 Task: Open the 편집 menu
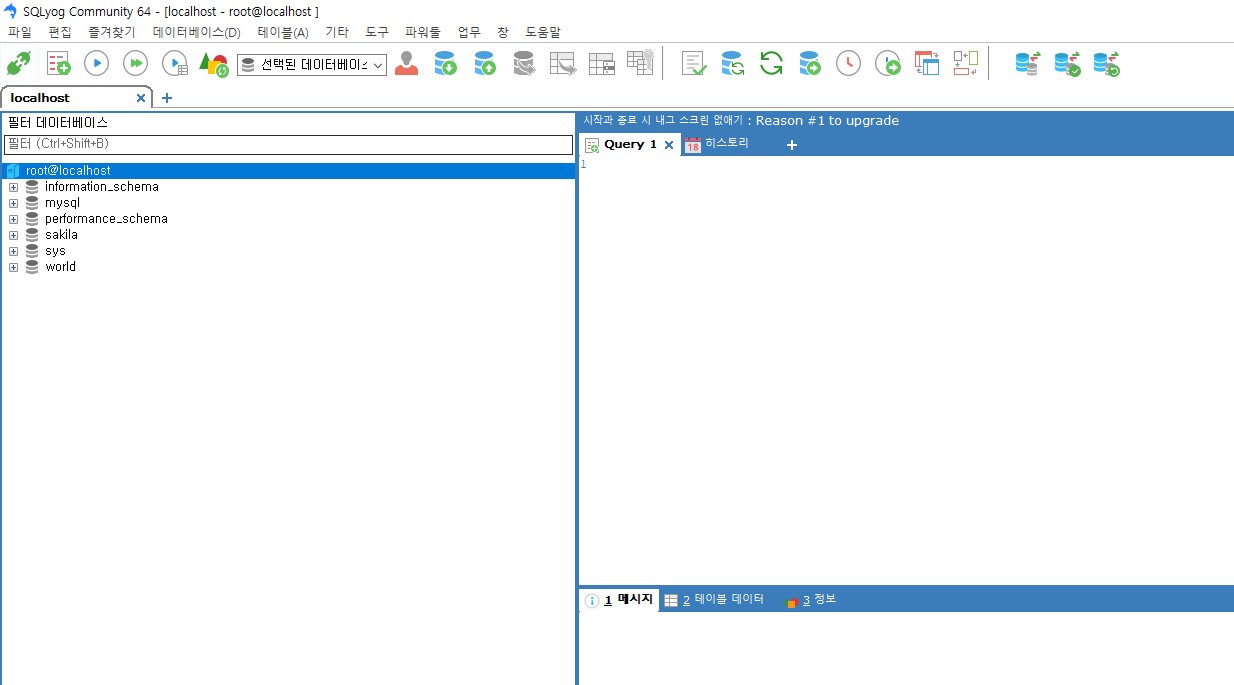tap(60, 32)
